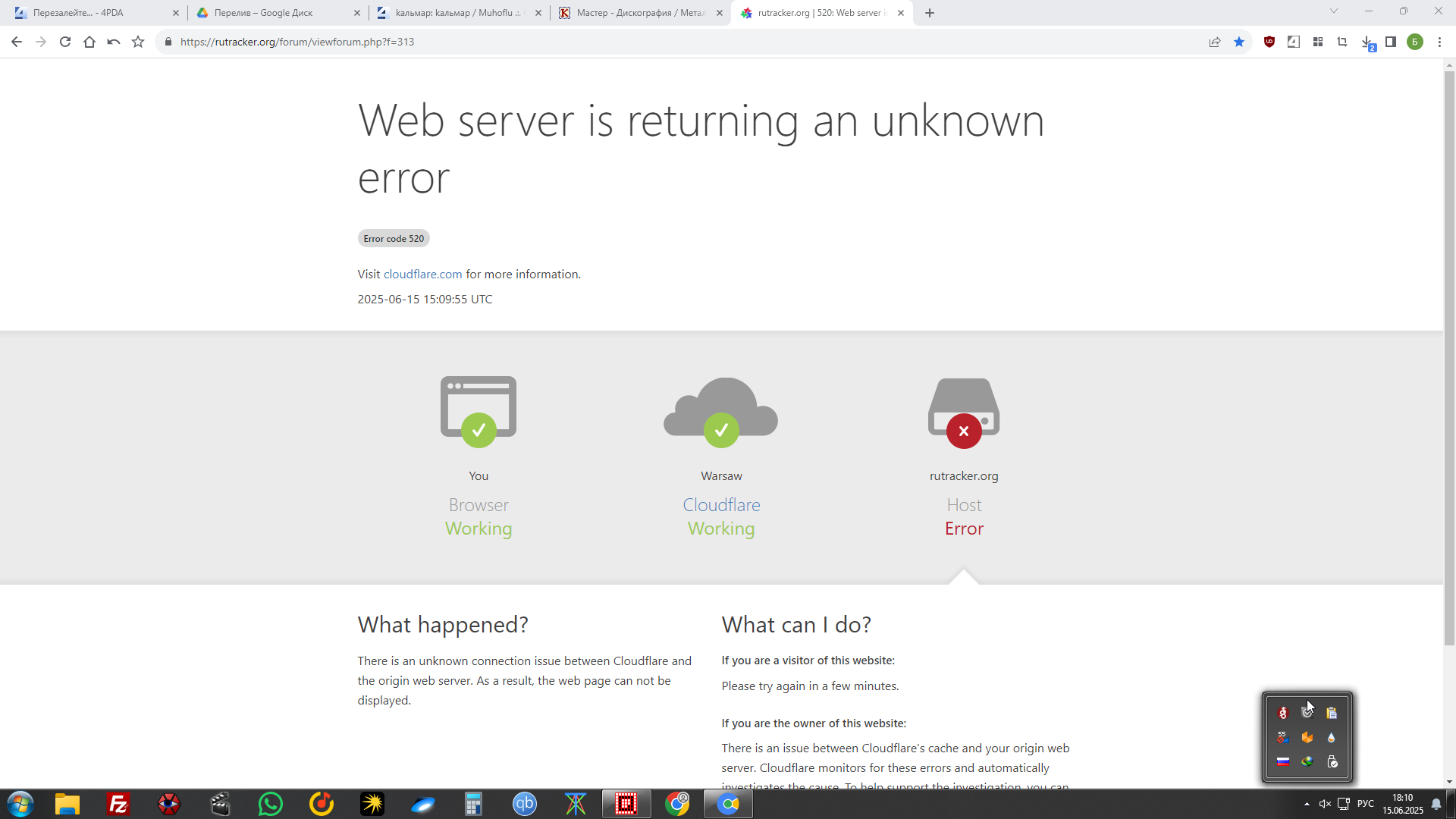
Task: Click the outlined star icon left of the address bar
Action: [138, 42]
